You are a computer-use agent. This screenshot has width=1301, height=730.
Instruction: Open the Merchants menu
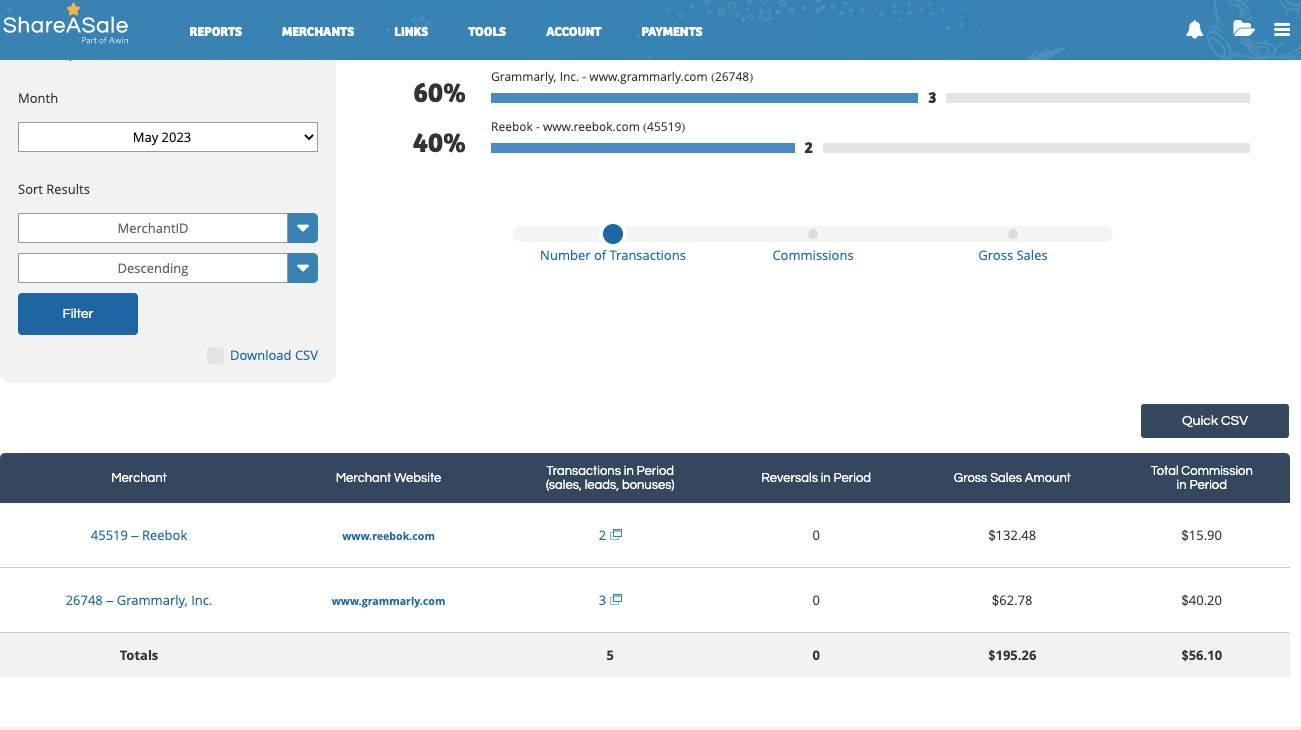coord(318,32)
